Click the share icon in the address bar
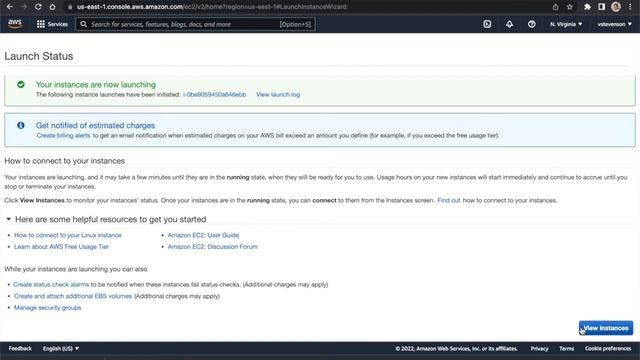640x360 pixels. click(555, 7)
